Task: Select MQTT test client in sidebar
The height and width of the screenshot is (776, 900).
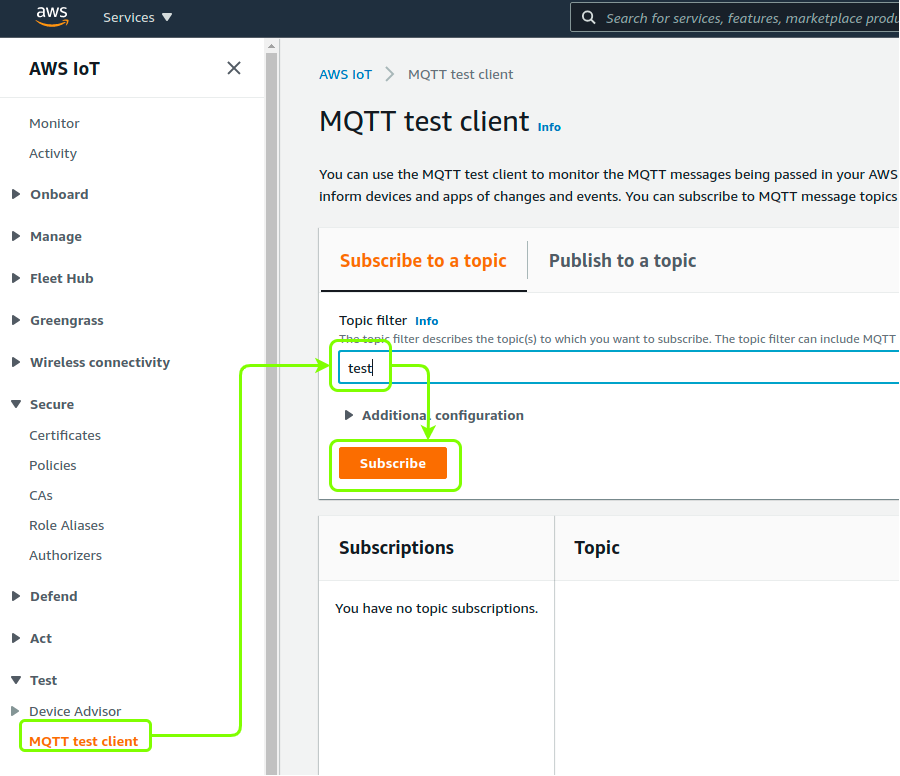Action: 84,741
